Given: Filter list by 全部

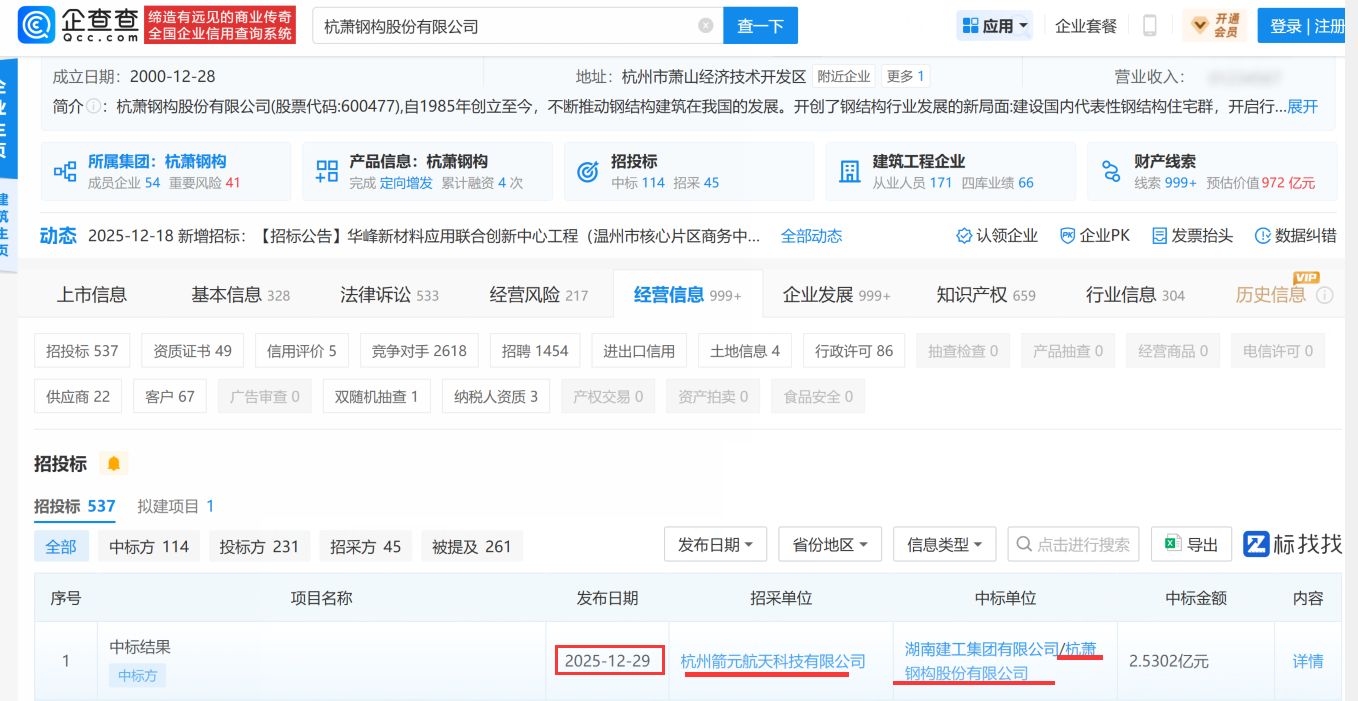Looking at the screenshot, I should pyautogui.click(x=61, y=546).
